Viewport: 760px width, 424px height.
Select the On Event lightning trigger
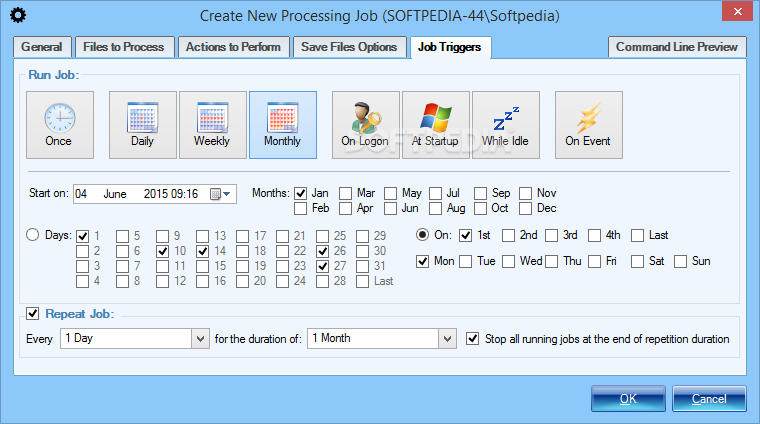tap(588, 125)
